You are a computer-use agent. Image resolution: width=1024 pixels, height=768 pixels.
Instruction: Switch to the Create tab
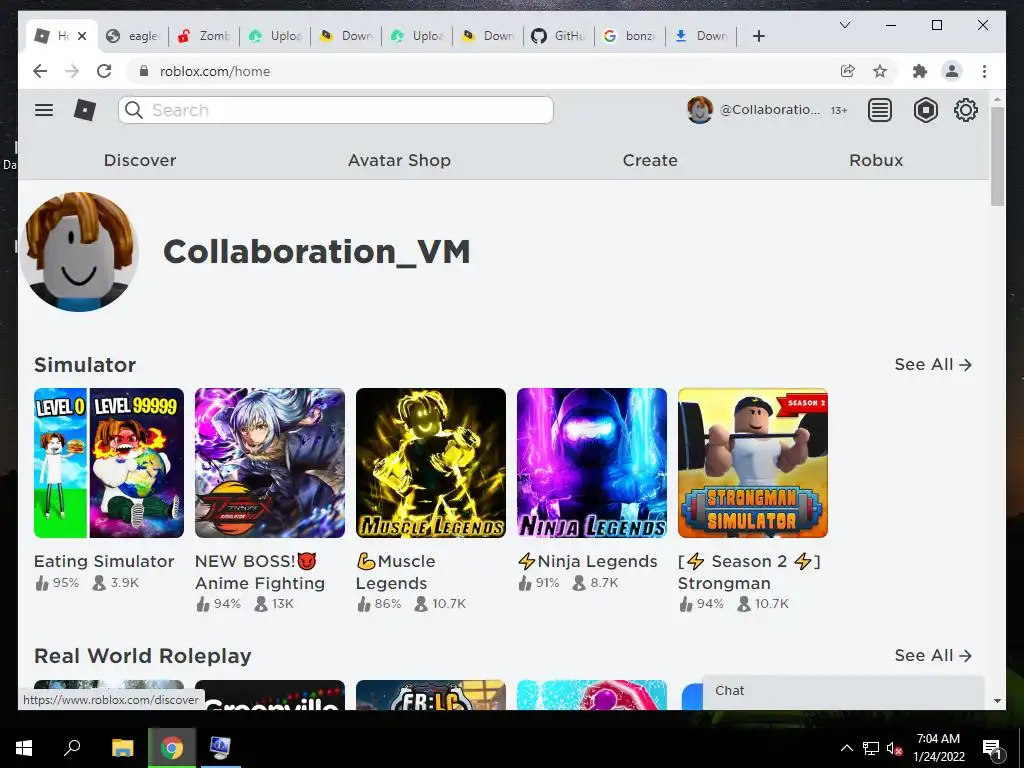click(650, 160)
